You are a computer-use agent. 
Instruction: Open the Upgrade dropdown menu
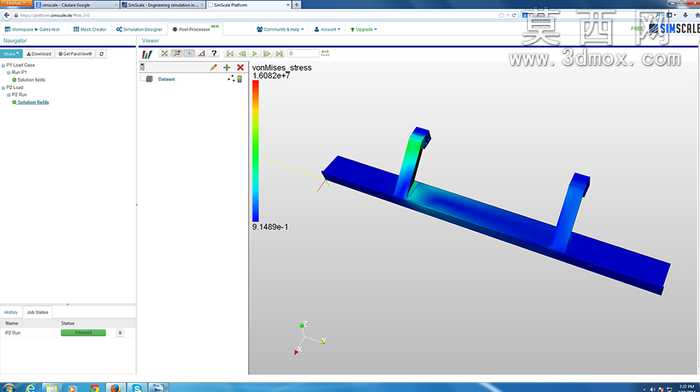click(x=364, y=29)
